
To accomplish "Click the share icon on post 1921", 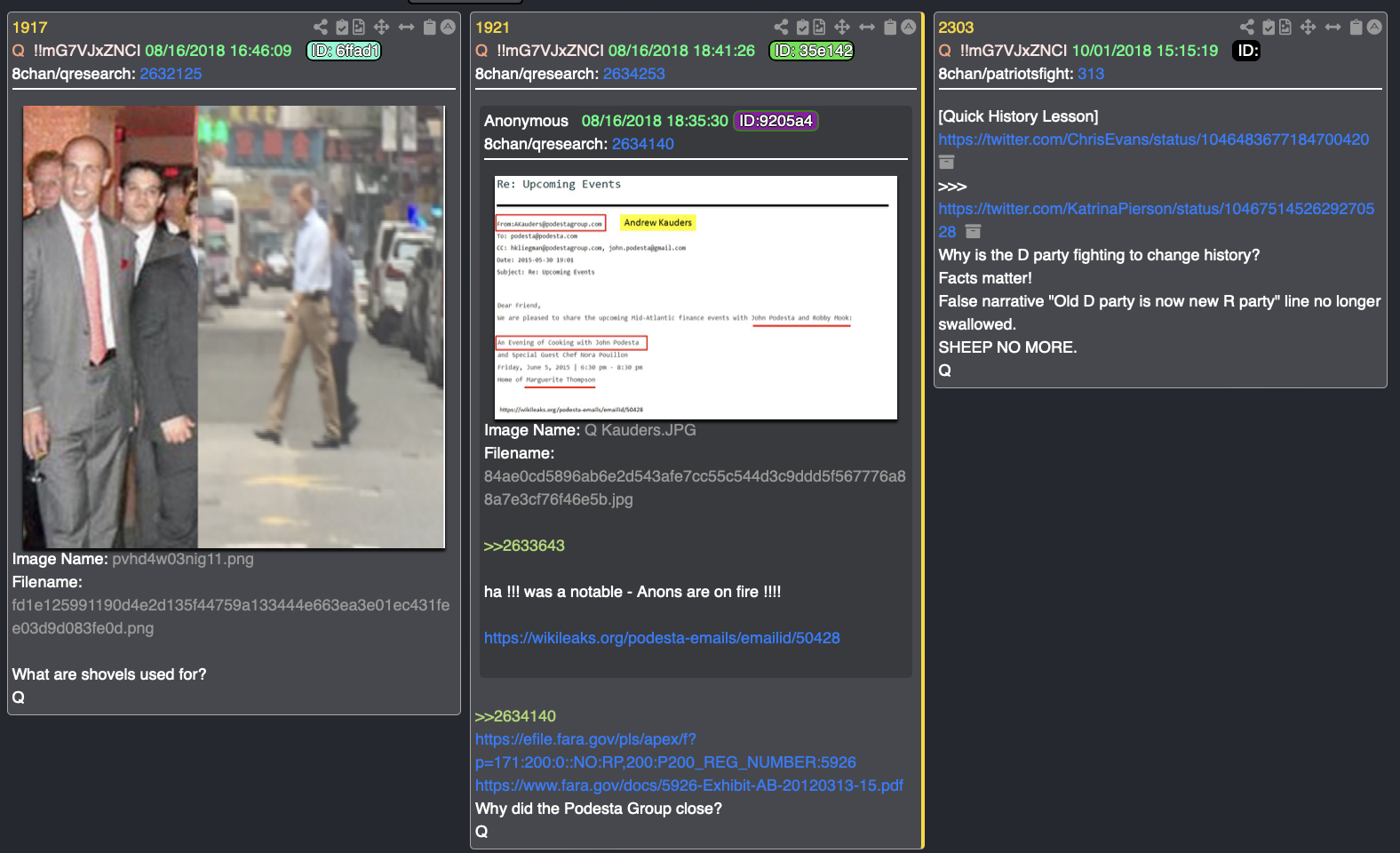I will tap(781, 28).
